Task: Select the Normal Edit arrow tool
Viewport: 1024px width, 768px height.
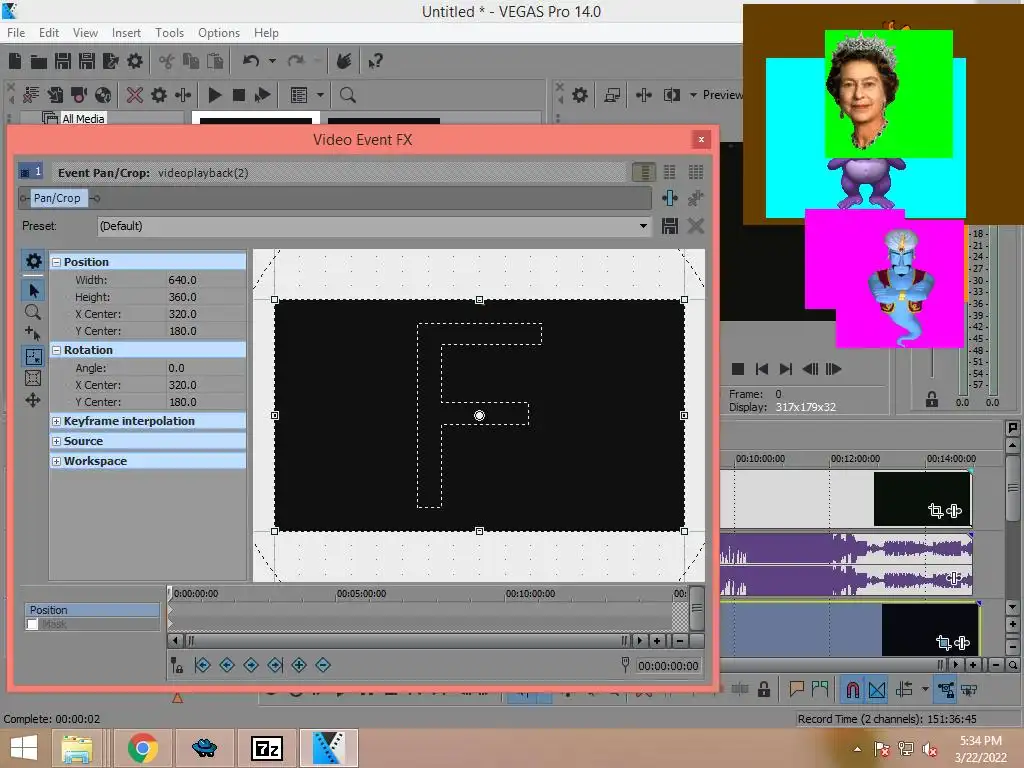Action: pos(33,290)
